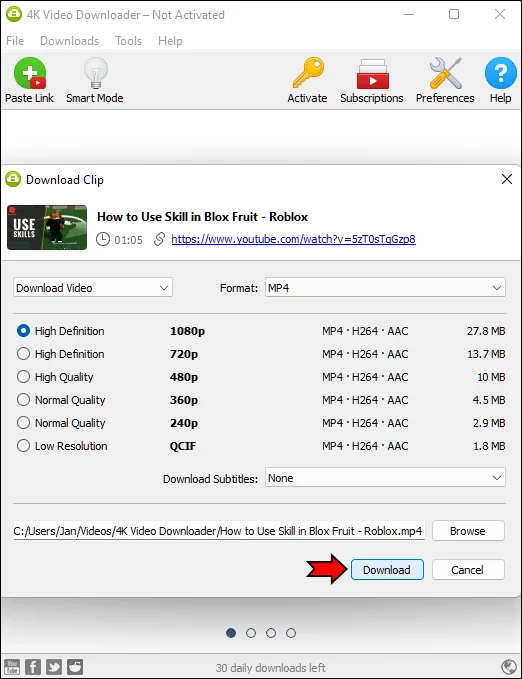Select Normal Quality 360p option
Screen dimensions: 522x679
pos(23,400)
